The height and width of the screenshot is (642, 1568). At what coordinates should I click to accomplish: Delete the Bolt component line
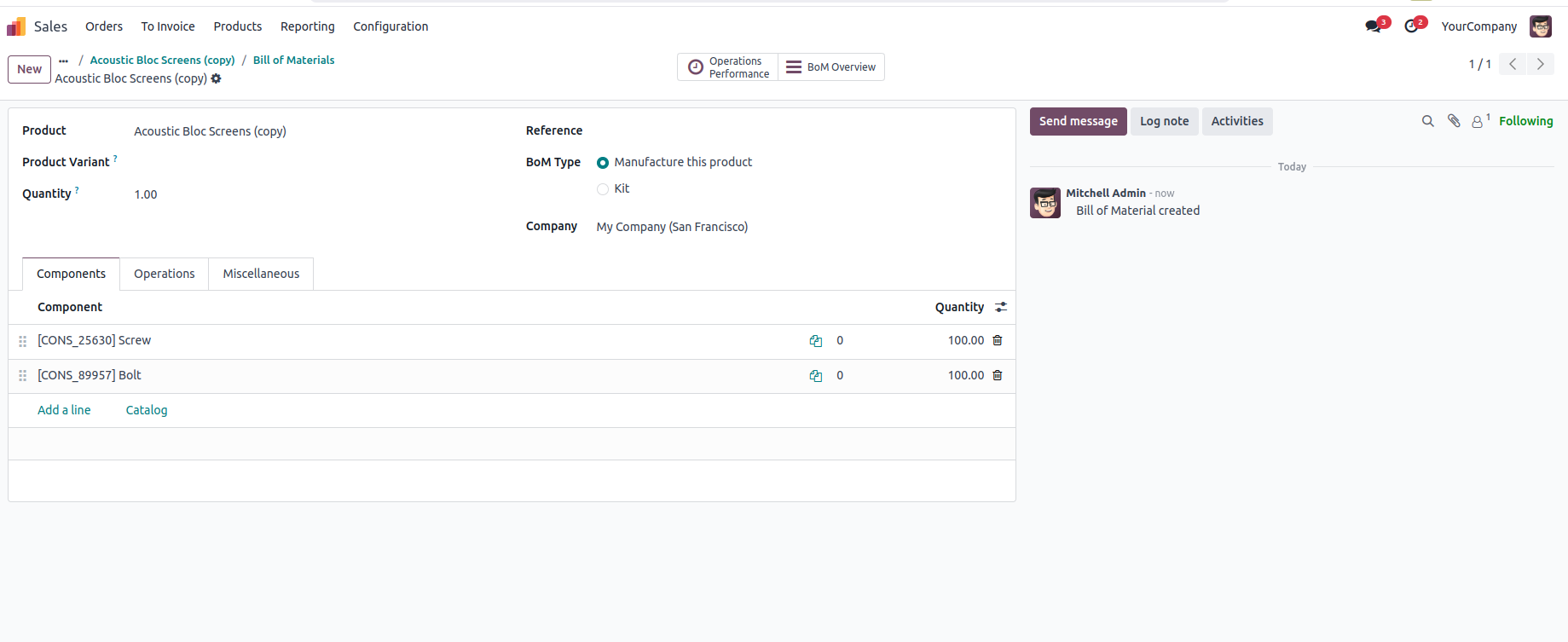coord(997,376)
